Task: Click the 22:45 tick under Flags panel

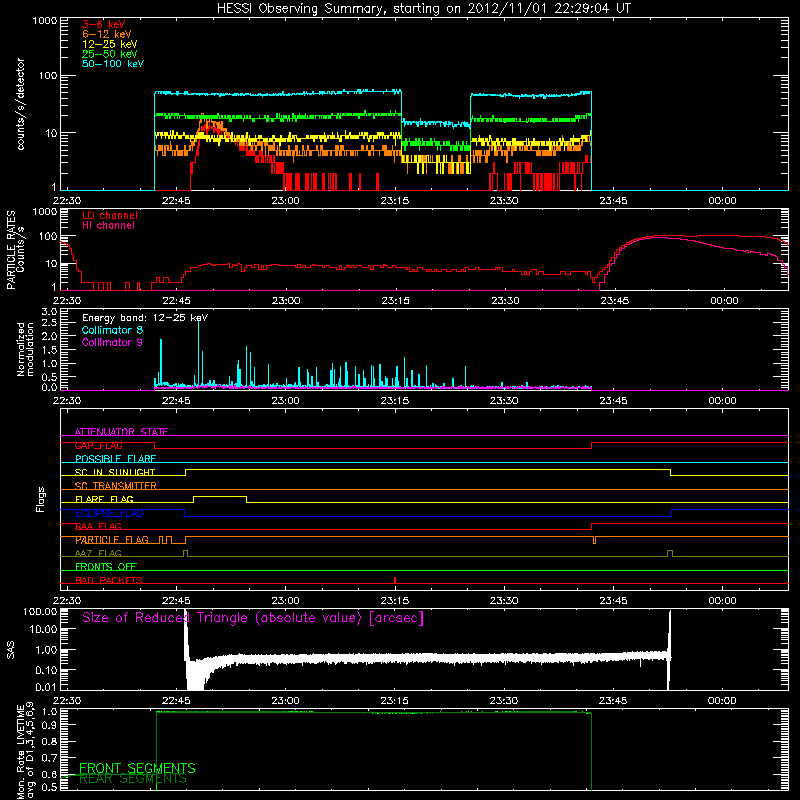Action: [x=177, y=601]
